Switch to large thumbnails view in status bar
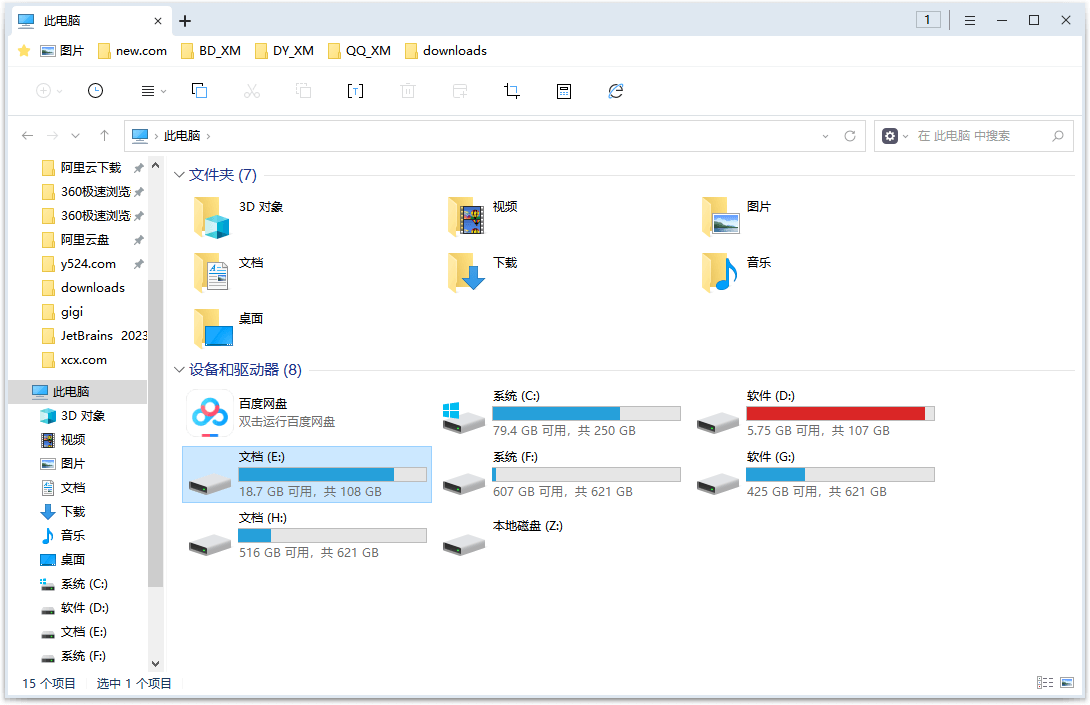The image size is (1090, 705). pos(1067,683)
